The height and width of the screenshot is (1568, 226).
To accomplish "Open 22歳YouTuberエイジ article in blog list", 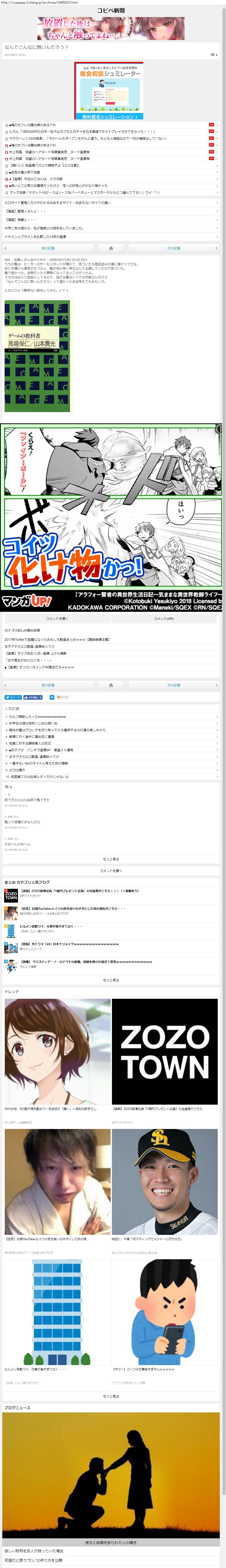I will click(73, 909).
